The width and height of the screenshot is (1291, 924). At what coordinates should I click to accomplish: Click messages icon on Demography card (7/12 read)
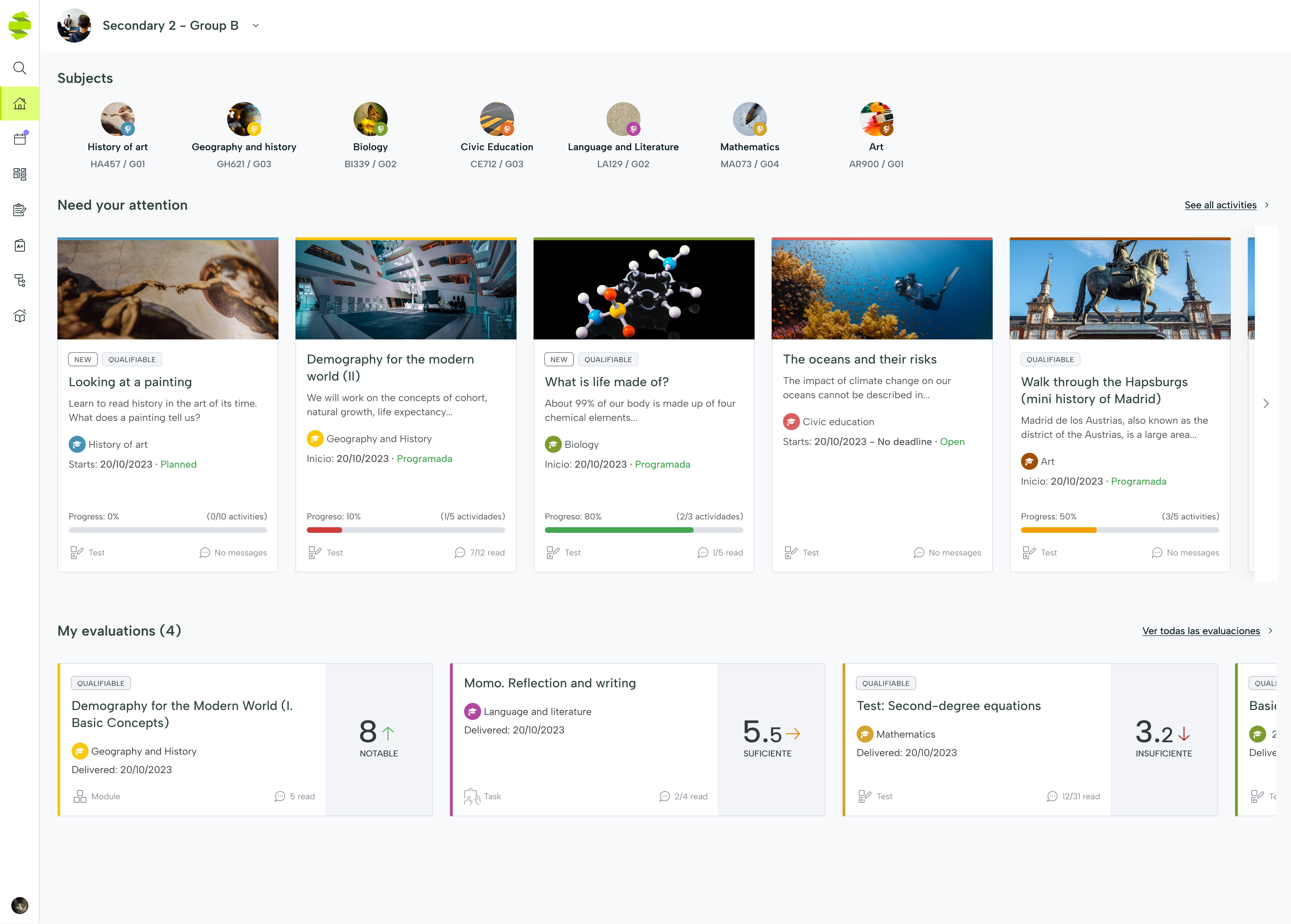[460, 552]
